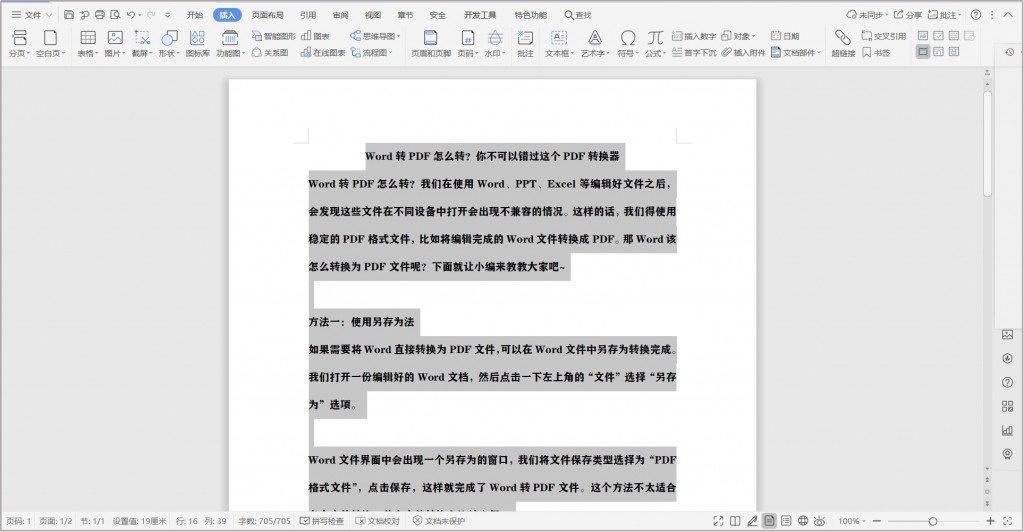Open the 分页 page break dropdown

click(20, 53)
